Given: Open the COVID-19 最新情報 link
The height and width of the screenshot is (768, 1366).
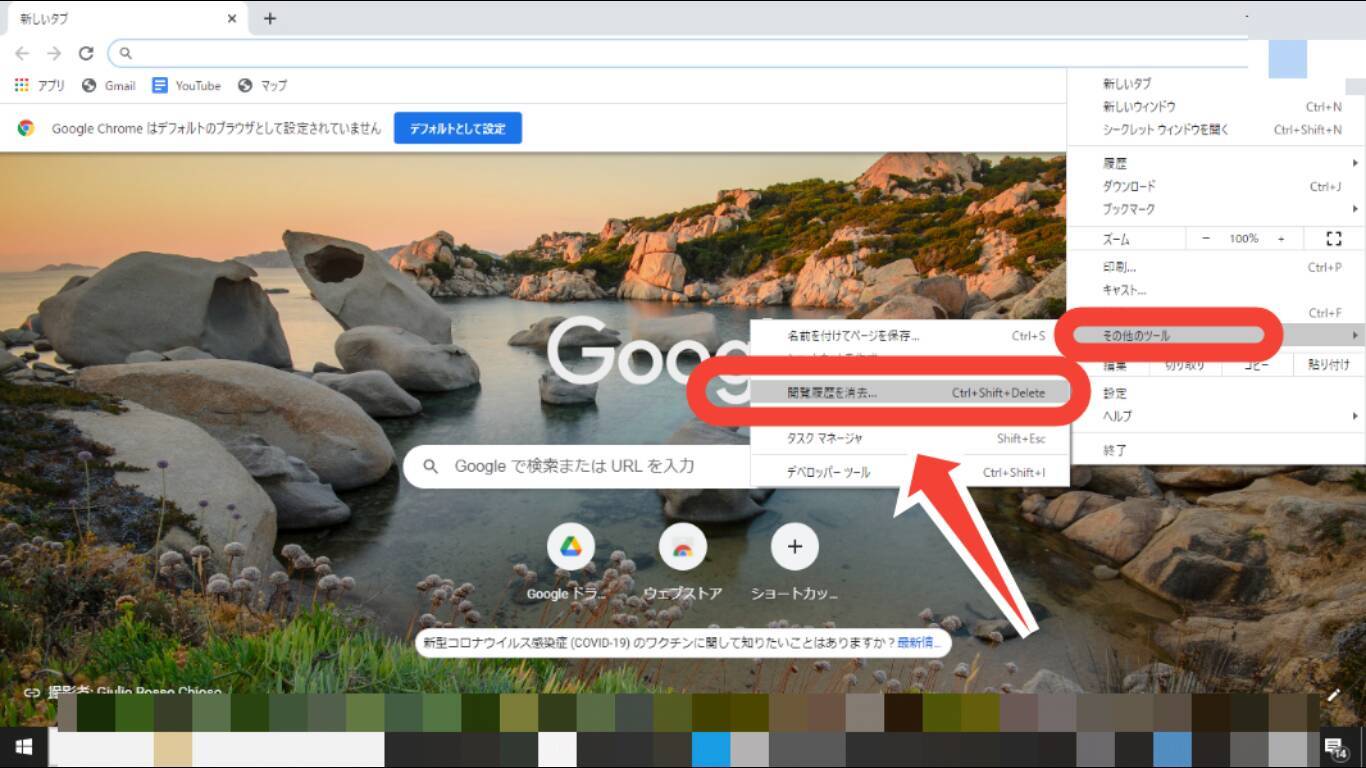Looking at the screenshot, I should [919, 643].
